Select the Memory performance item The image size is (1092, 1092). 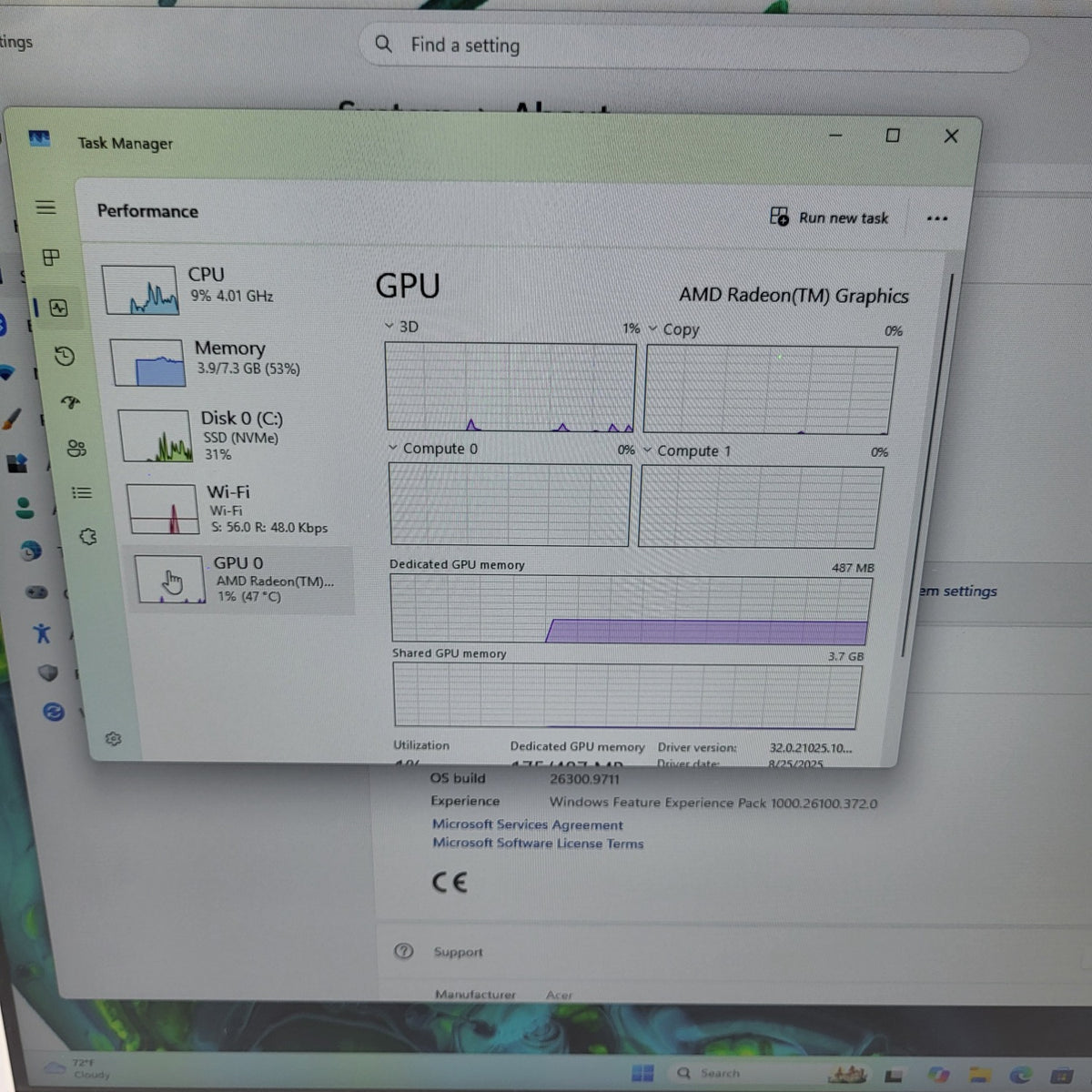click(x=229, y=359)
